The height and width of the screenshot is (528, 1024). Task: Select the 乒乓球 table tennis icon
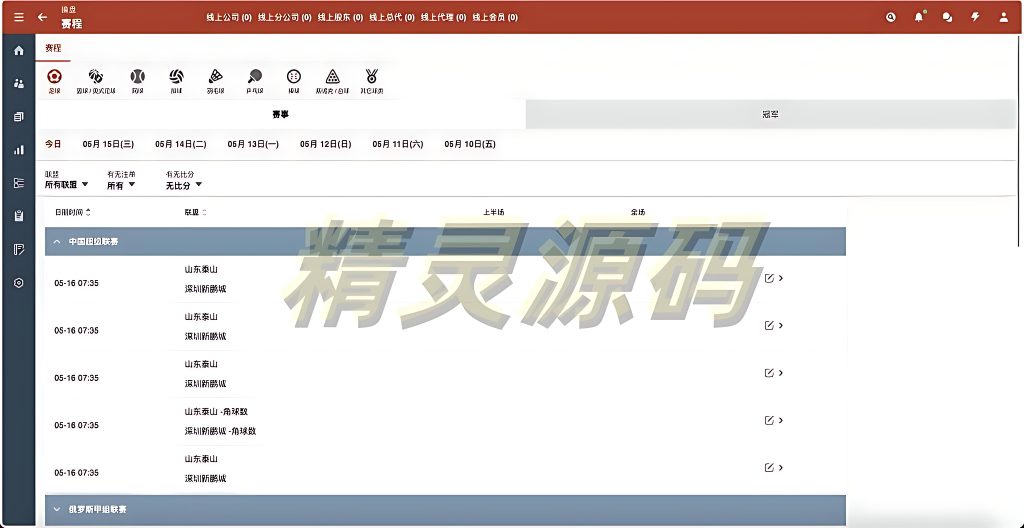click(x=255, y=81)
